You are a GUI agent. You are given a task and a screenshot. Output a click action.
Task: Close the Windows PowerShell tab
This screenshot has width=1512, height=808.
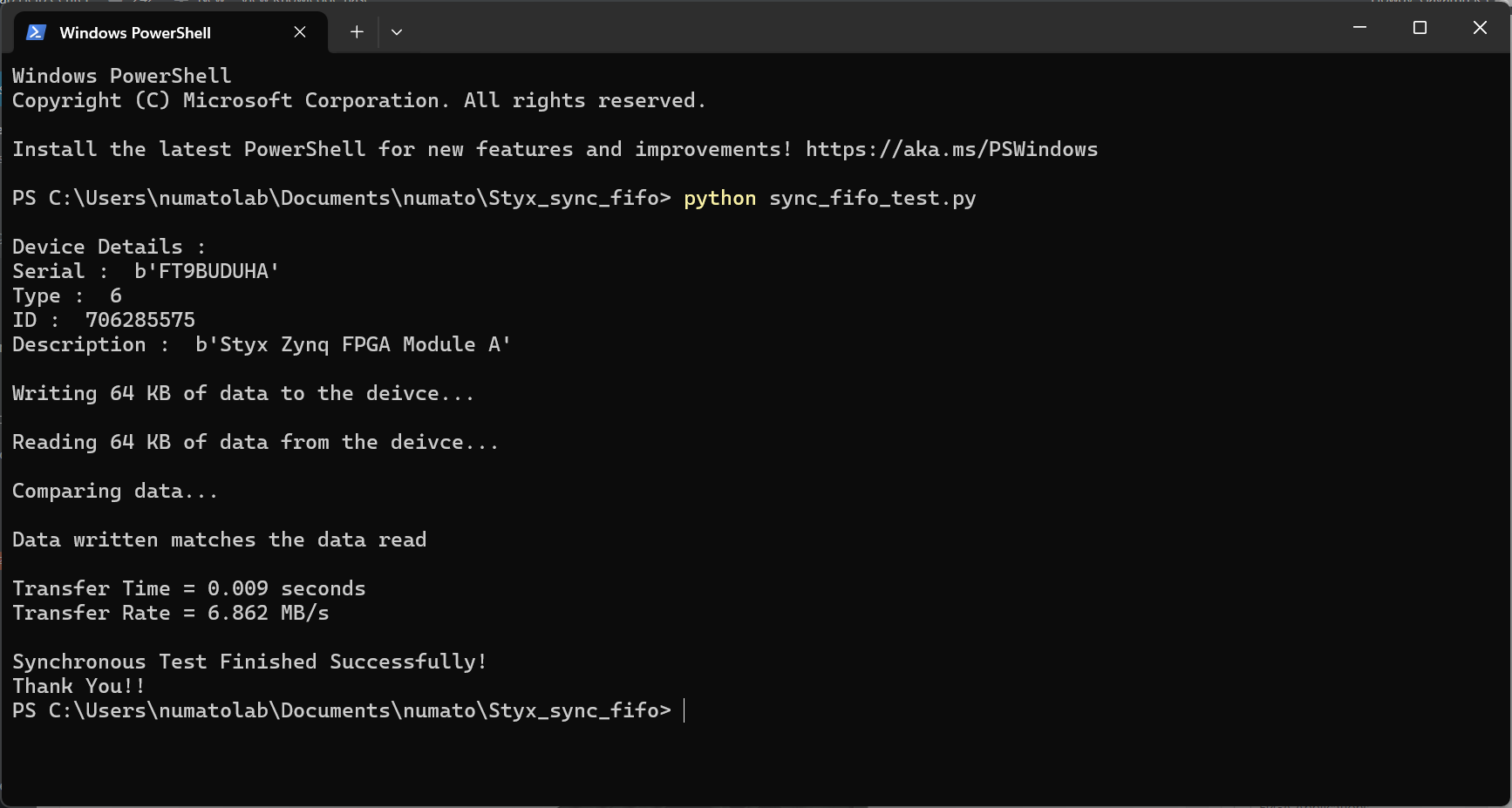[x=300, y=32]
